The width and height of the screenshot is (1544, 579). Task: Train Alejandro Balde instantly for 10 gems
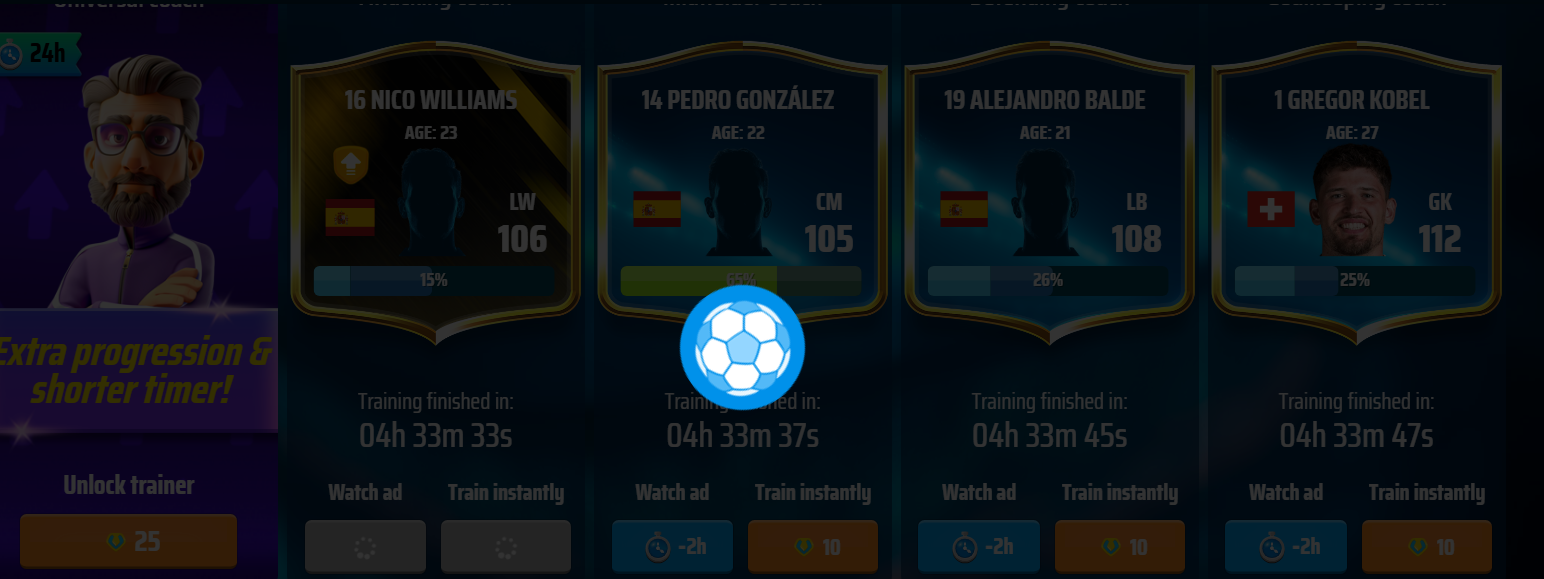tap(1120, 546)
